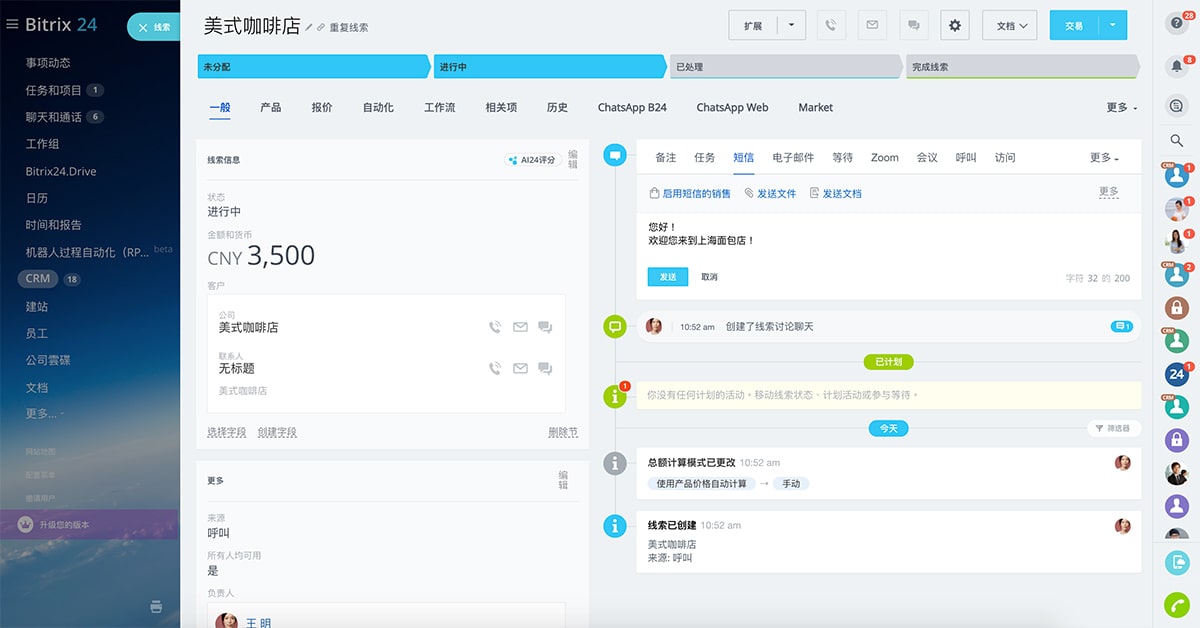Expand 更多 in the main tab bar
The width and height of the screenshot is (1200, 628).
click(1121, 108)
